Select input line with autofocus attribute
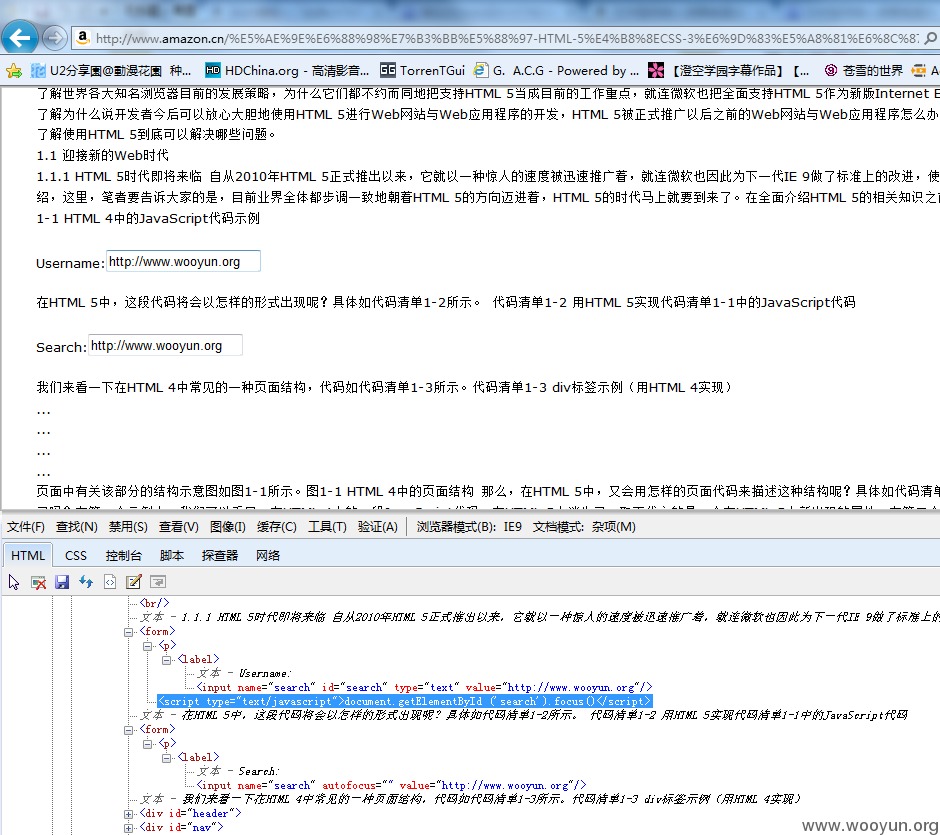Viewport: 940px width, 835px height. [x=391, y=785]
